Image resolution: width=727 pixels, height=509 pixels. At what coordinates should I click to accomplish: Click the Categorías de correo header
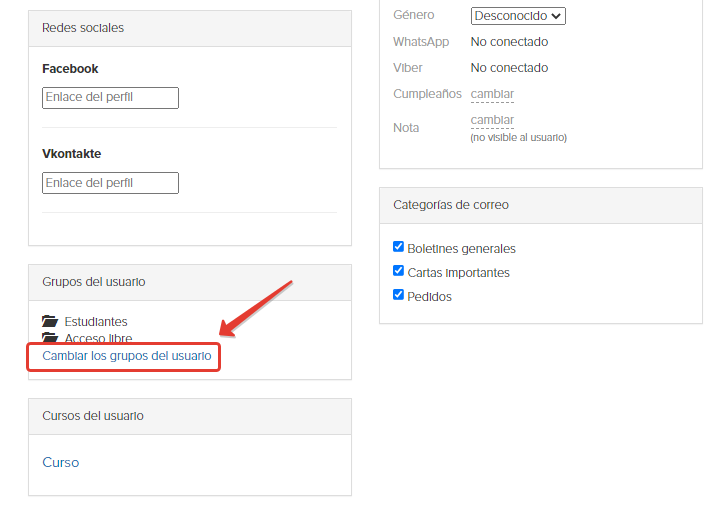click(x=541, y=205)
